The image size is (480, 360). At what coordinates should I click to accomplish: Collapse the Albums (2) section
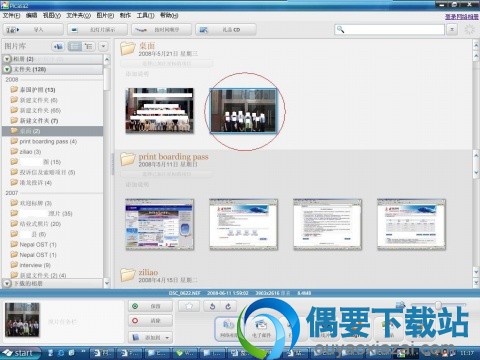tap(7, 59)
